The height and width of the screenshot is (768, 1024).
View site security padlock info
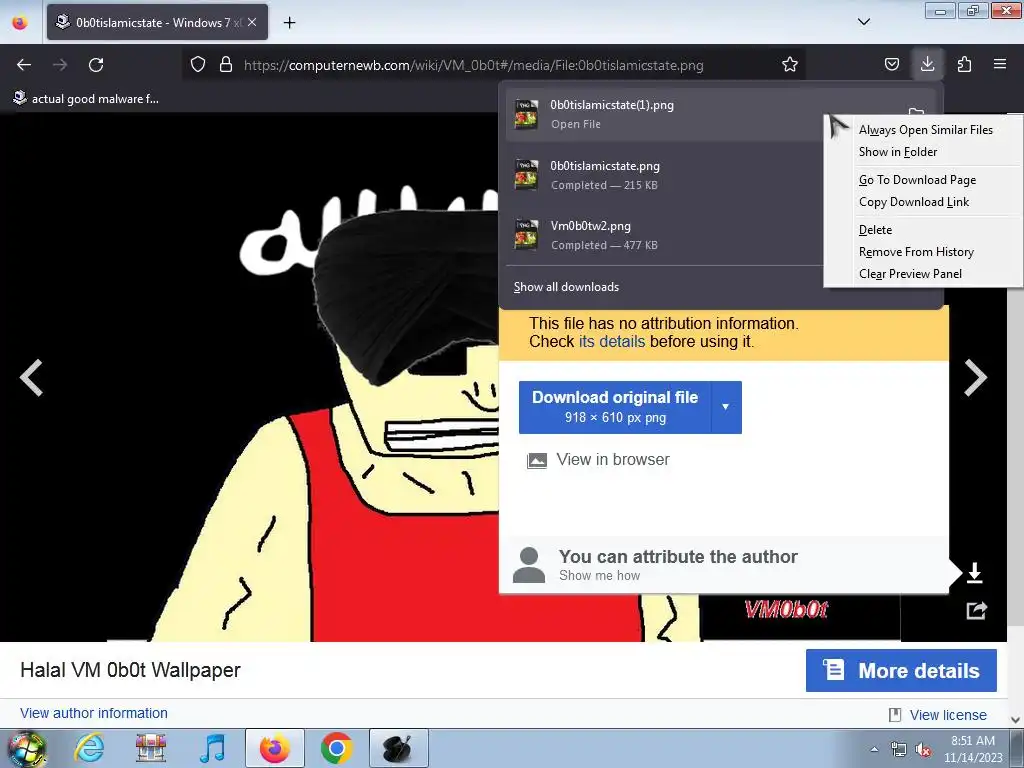[226, 64]
